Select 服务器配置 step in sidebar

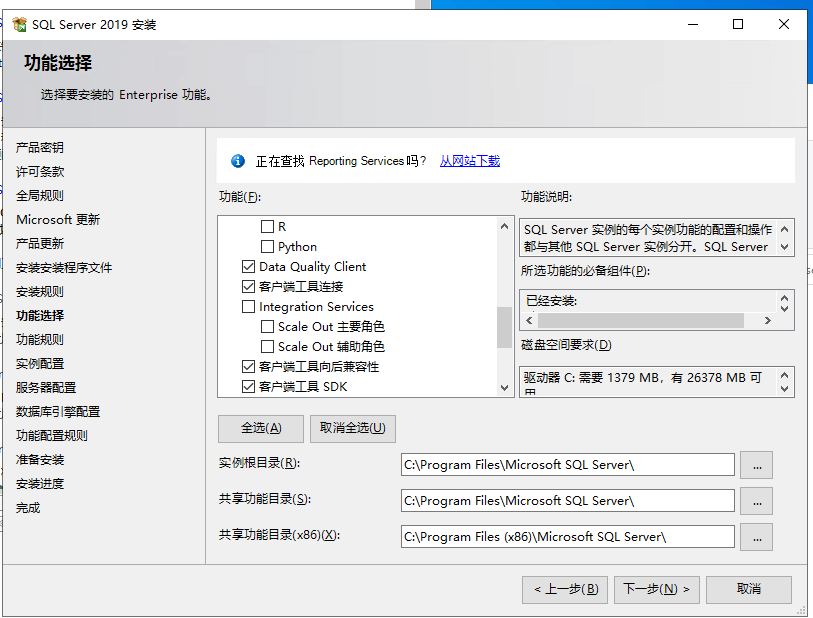pos(46,388)
